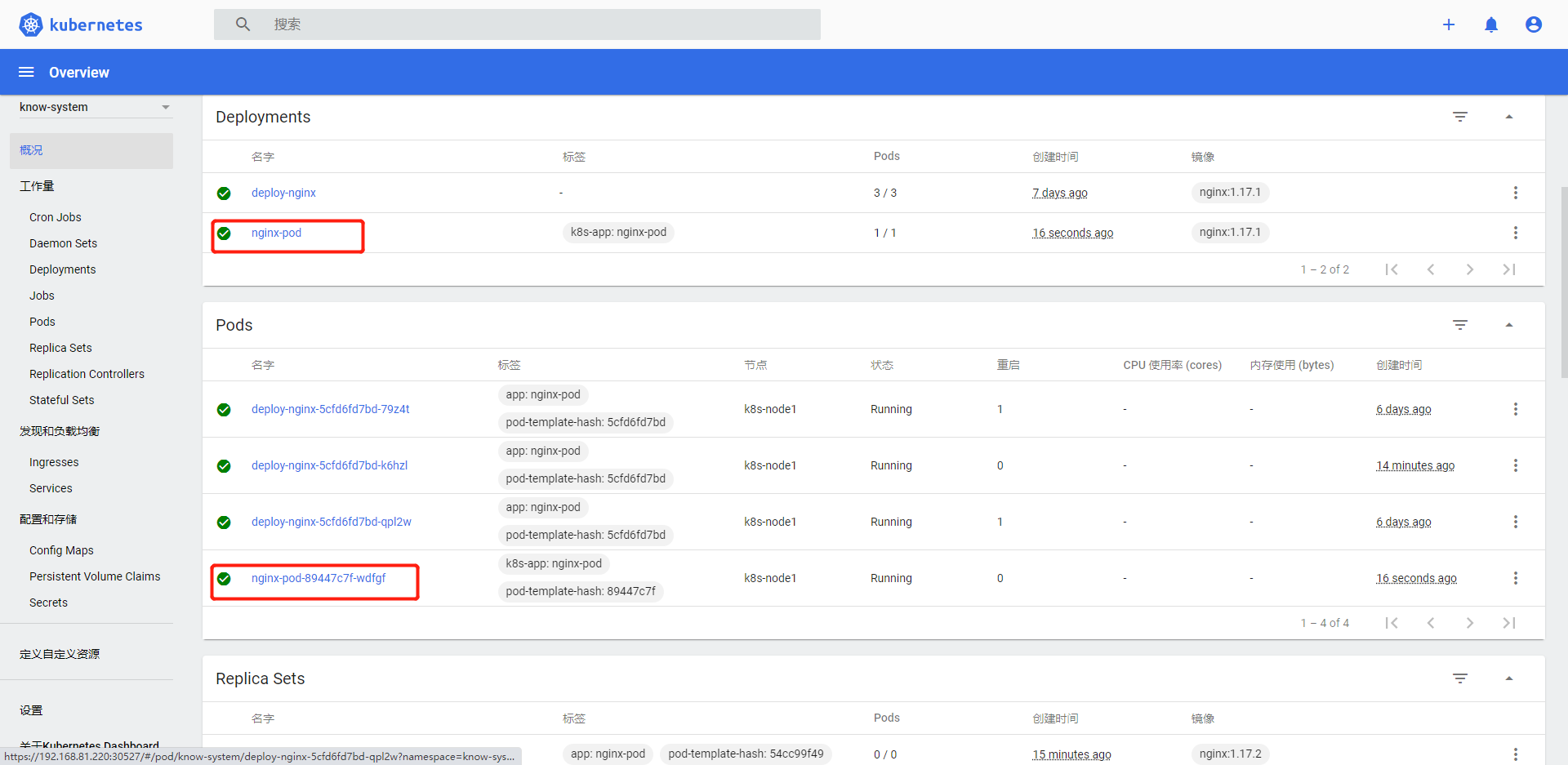Screen dimensions: 1568x765
Task: Select 概况 in the sidebar
Action: [31, 150]
